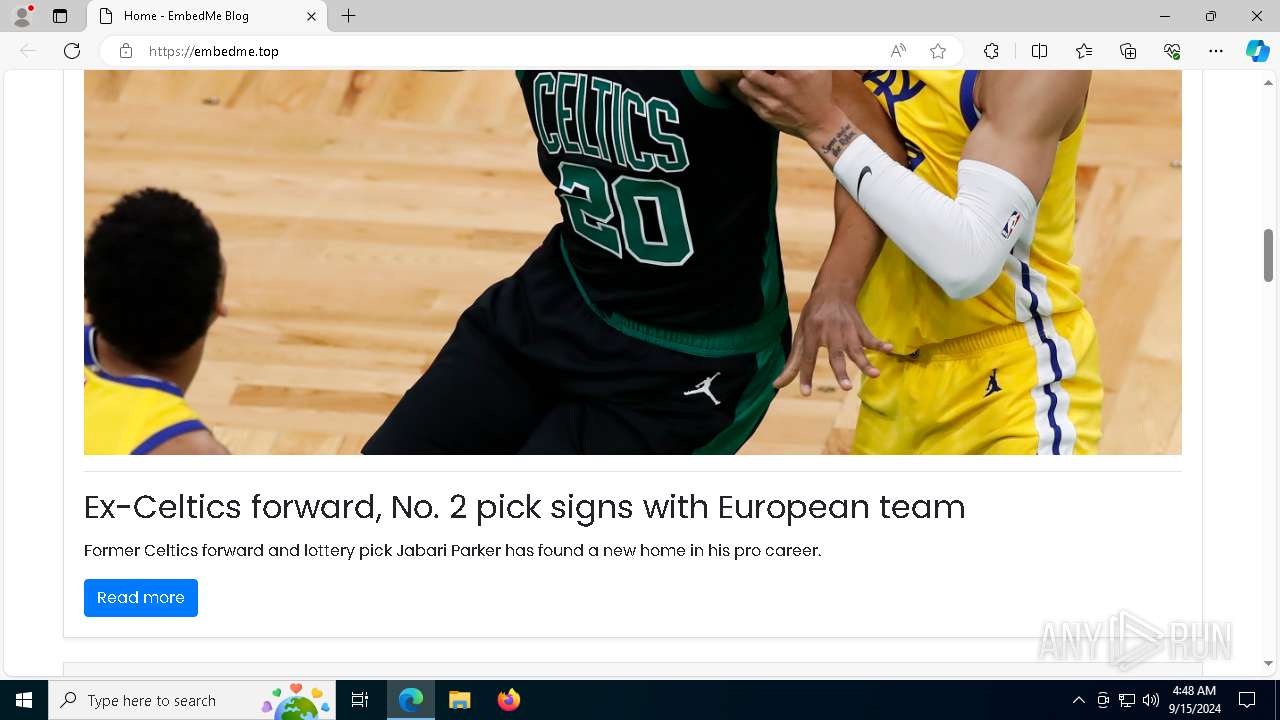Activate Read aloud icon
This screenshot has height=720, width=1280.
pyautogui.click(x=898, y=51)
